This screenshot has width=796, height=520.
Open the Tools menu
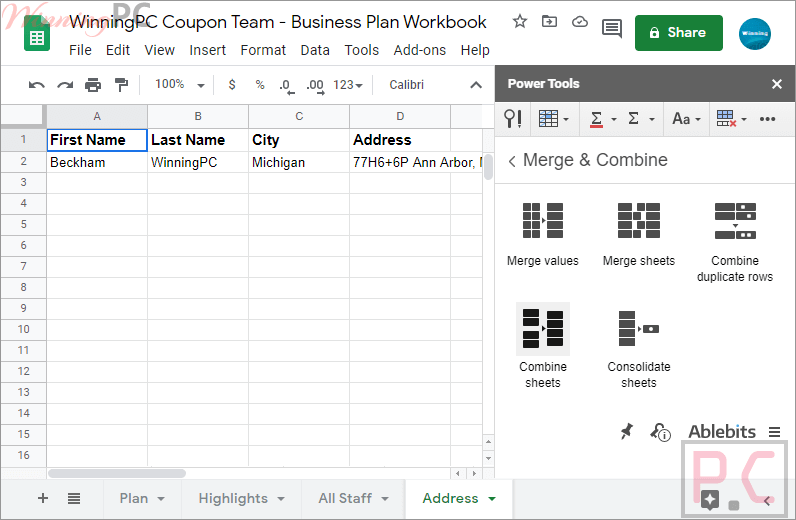(361, 50)
